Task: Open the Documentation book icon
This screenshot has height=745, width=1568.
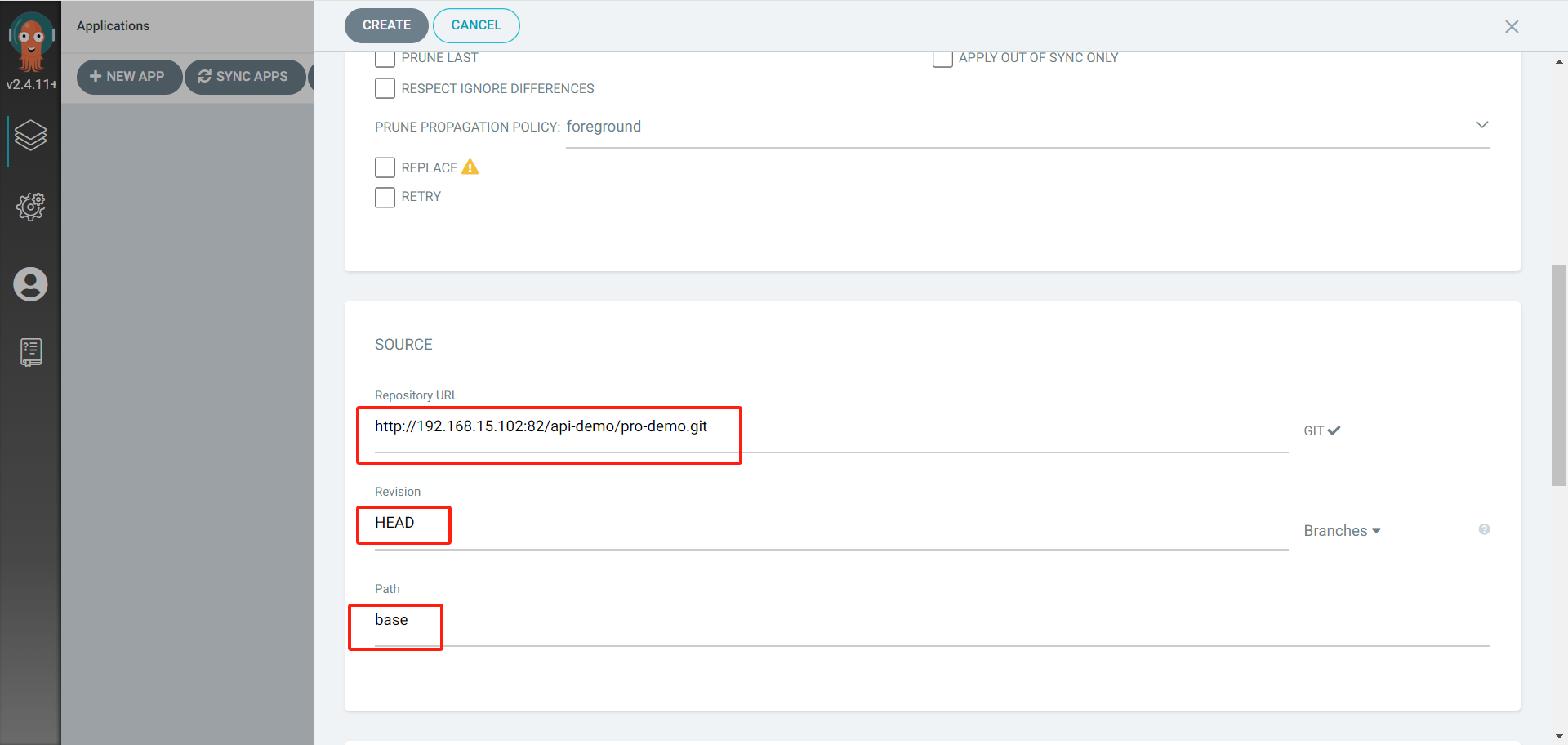Action: (x=30, y=351)
